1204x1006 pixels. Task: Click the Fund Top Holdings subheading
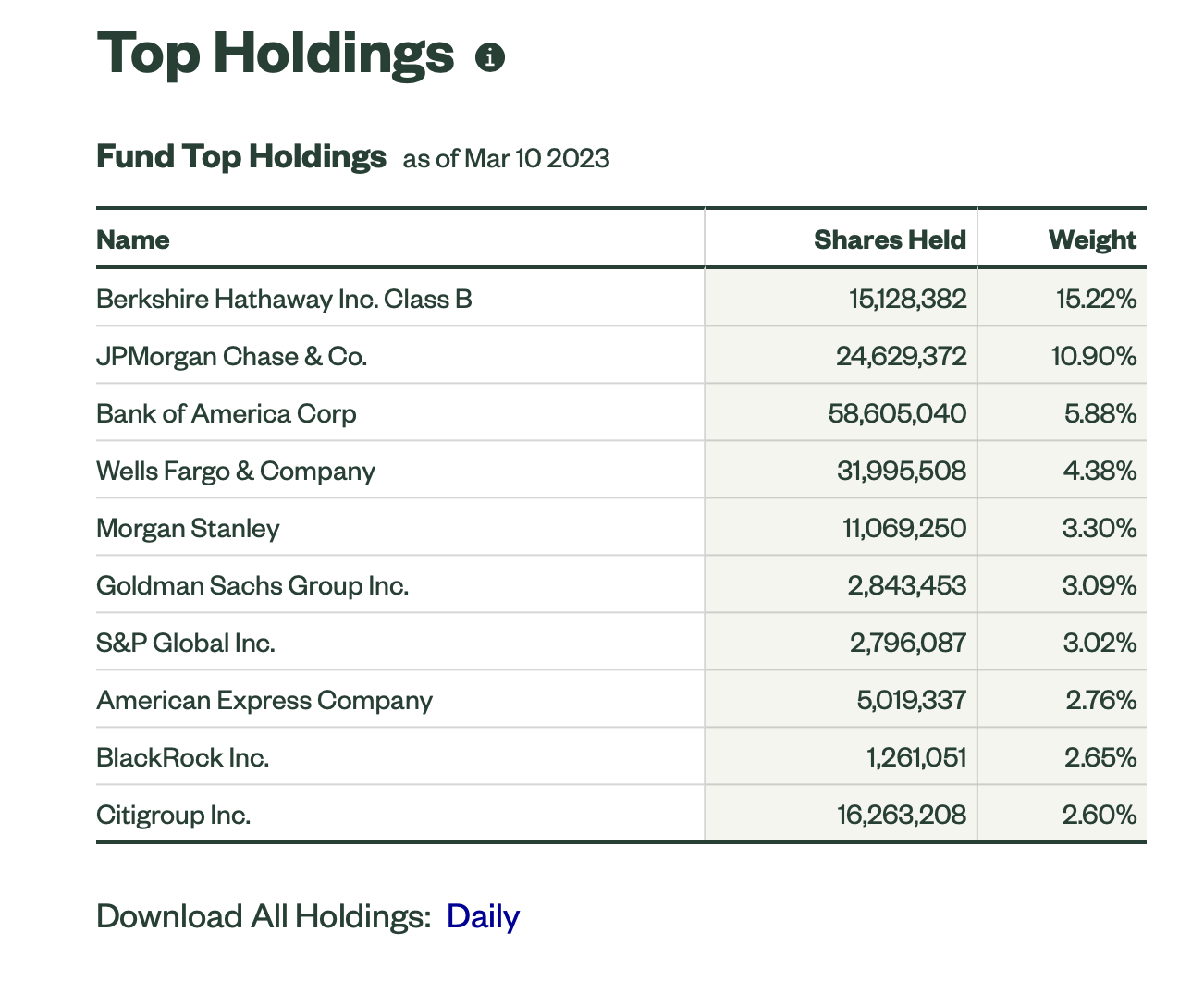pos(241,156)
